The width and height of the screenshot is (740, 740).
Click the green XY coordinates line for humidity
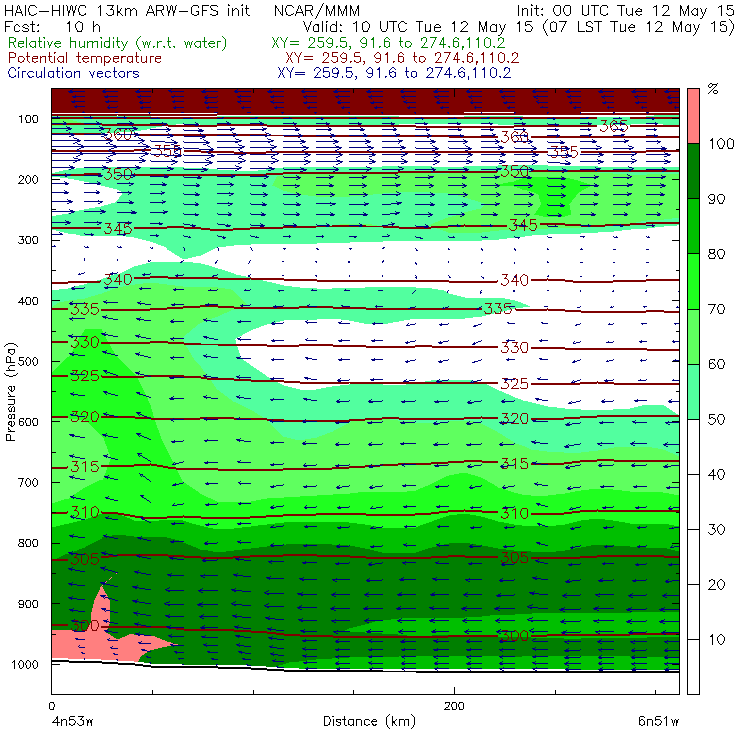click(x=388, y=43)
